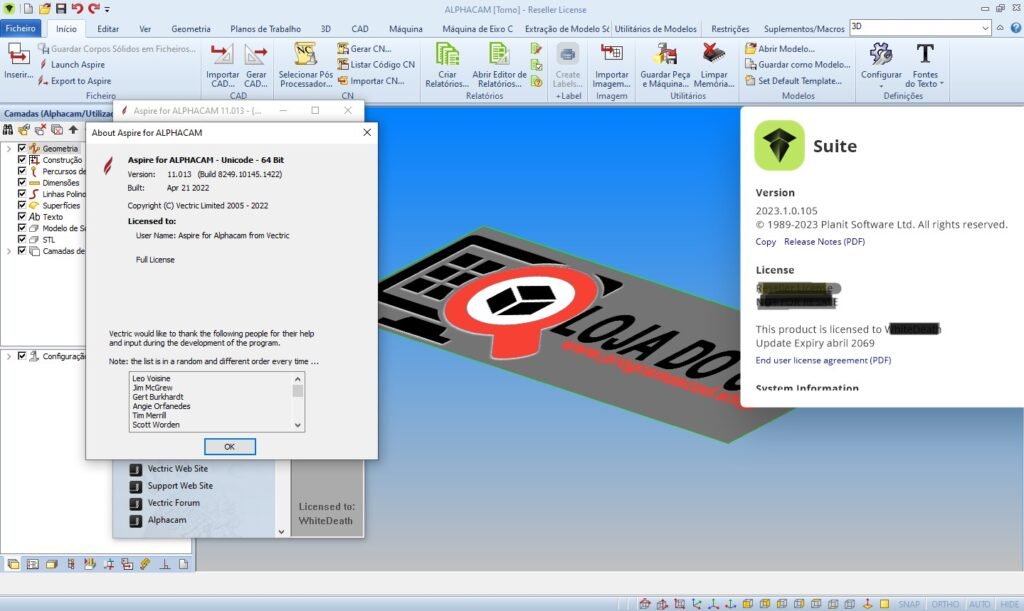Open the 3D search combo box dropdown

[x=986, y=28]
